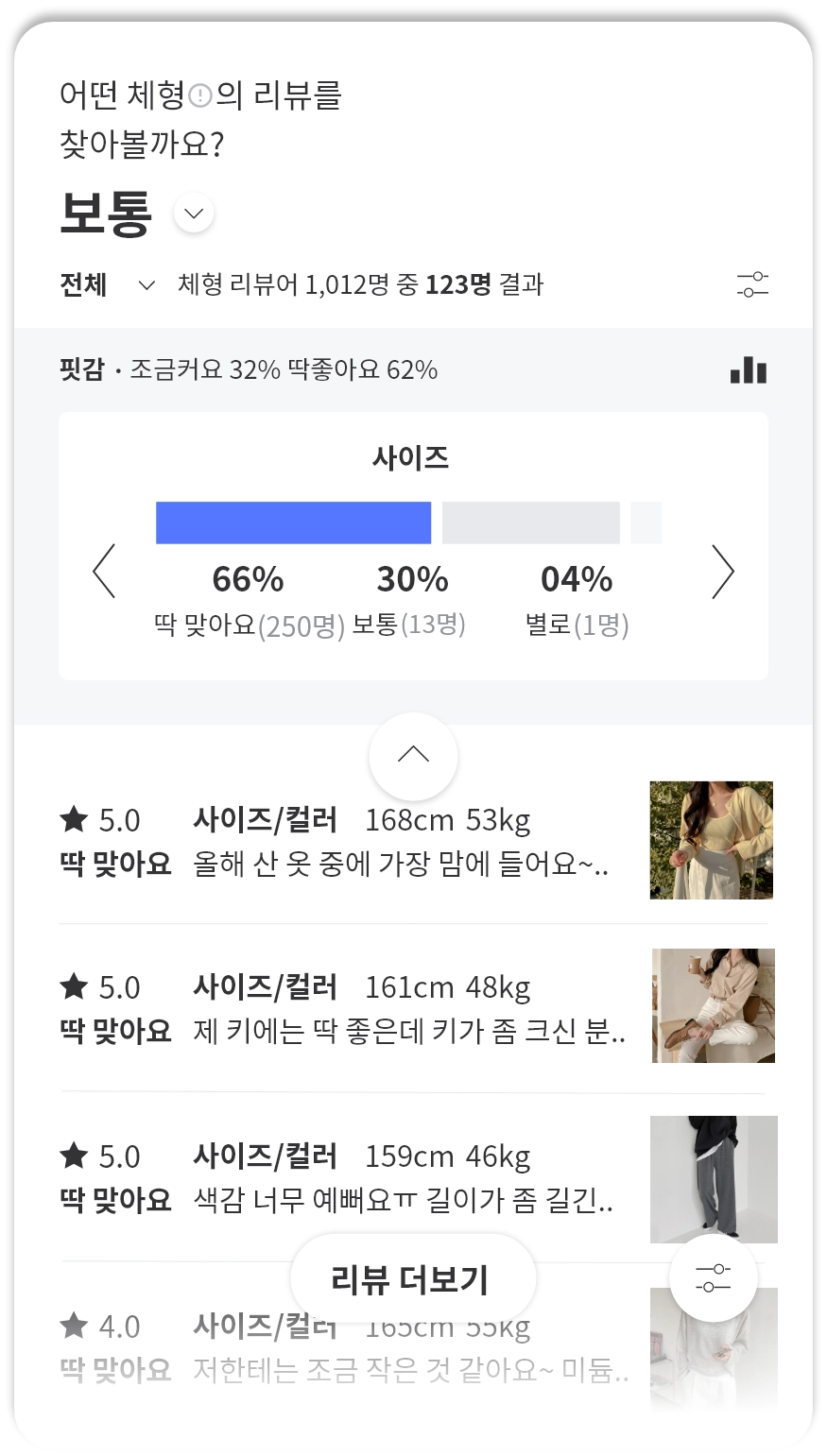
Task: Go to previous chart with left arrow
Action: pos(104,572)
